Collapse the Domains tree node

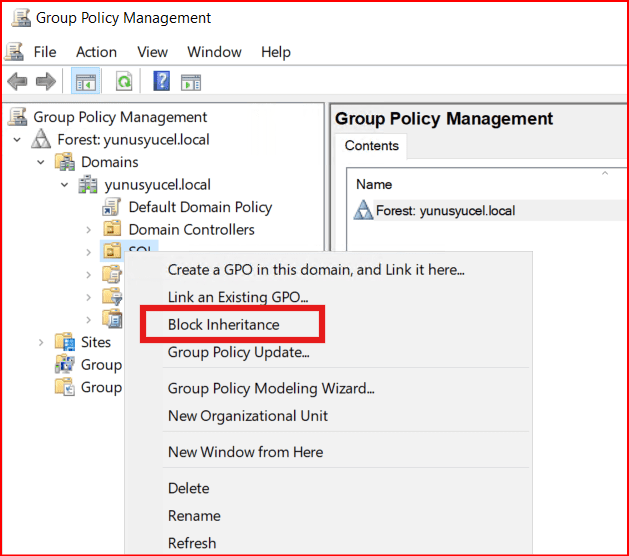click(41, 162)
